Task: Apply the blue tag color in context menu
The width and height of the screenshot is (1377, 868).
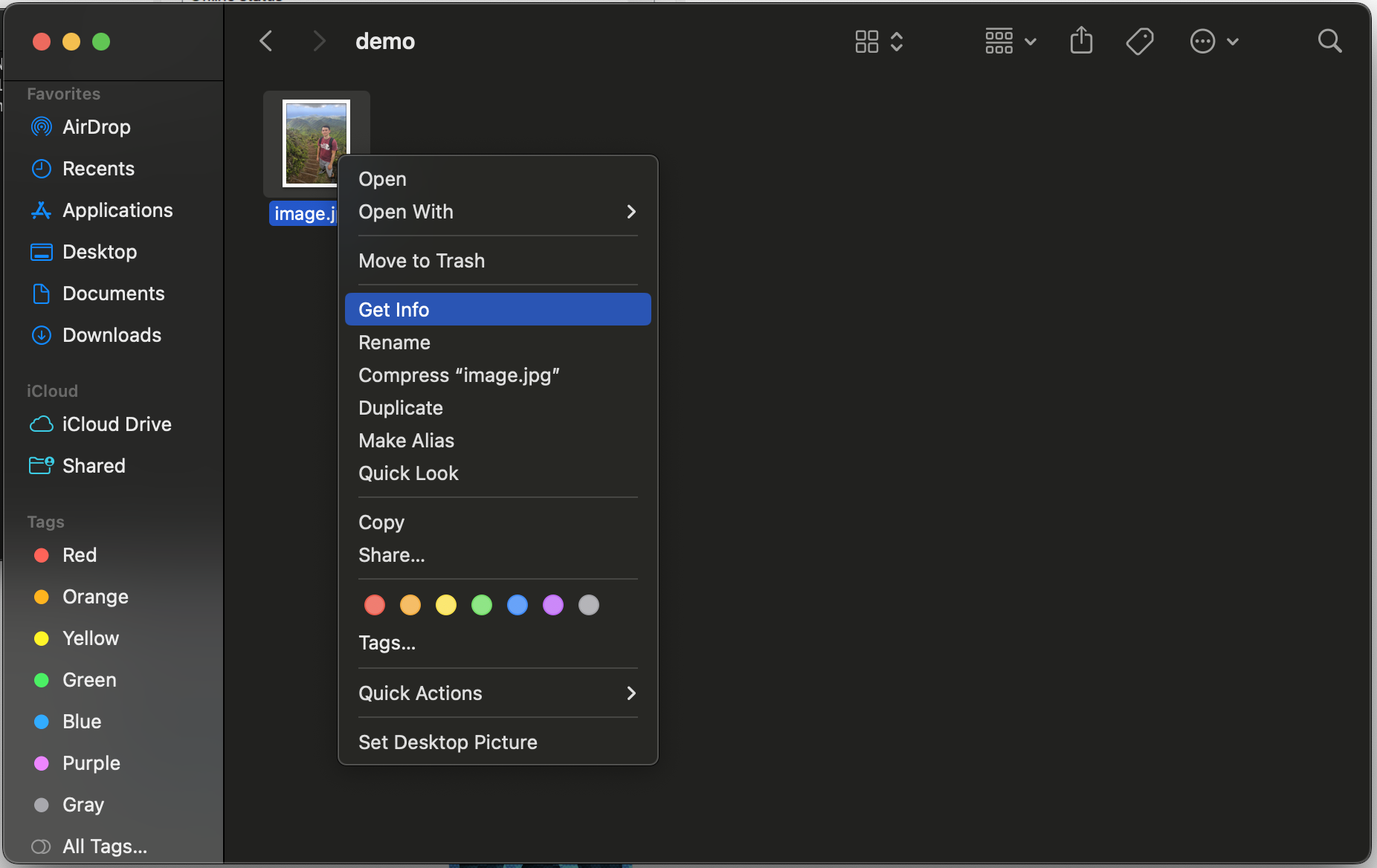Action: click(517, 605)
